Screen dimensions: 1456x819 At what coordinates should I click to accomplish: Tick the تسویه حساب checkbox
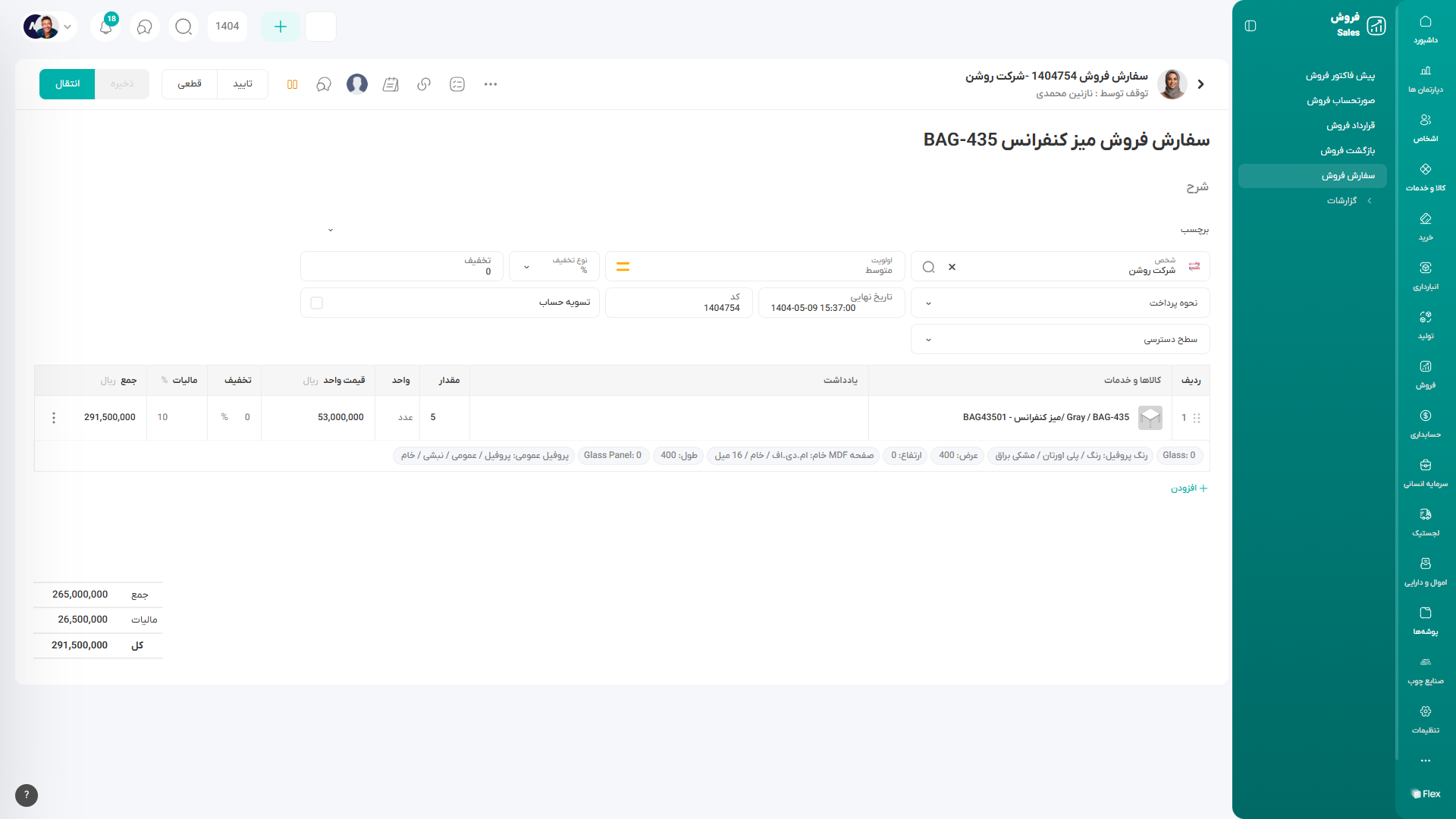point(317,303)
